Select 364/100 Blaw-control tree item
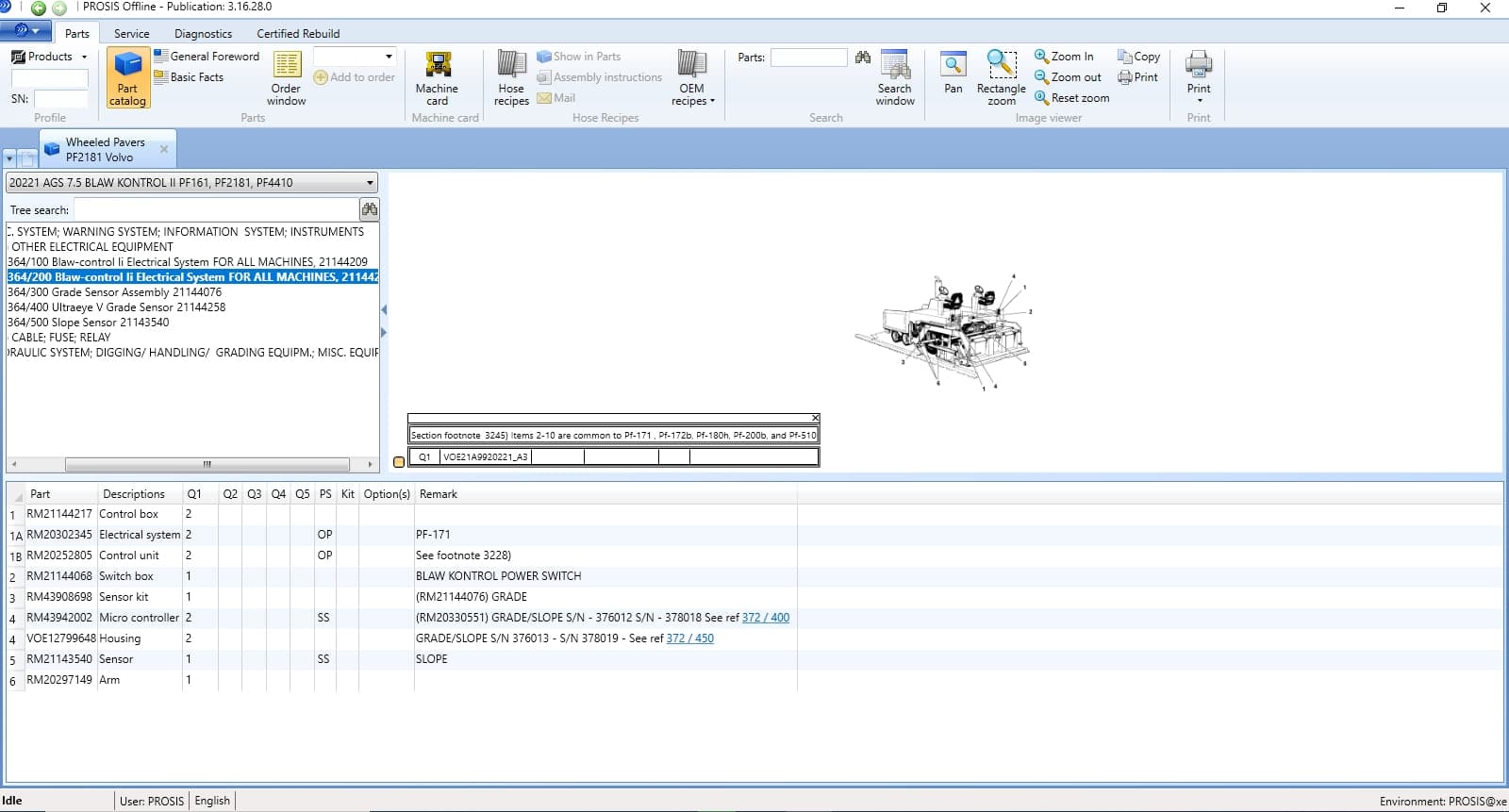Viewport: 1509px width, 812px height. pos(188,262)
